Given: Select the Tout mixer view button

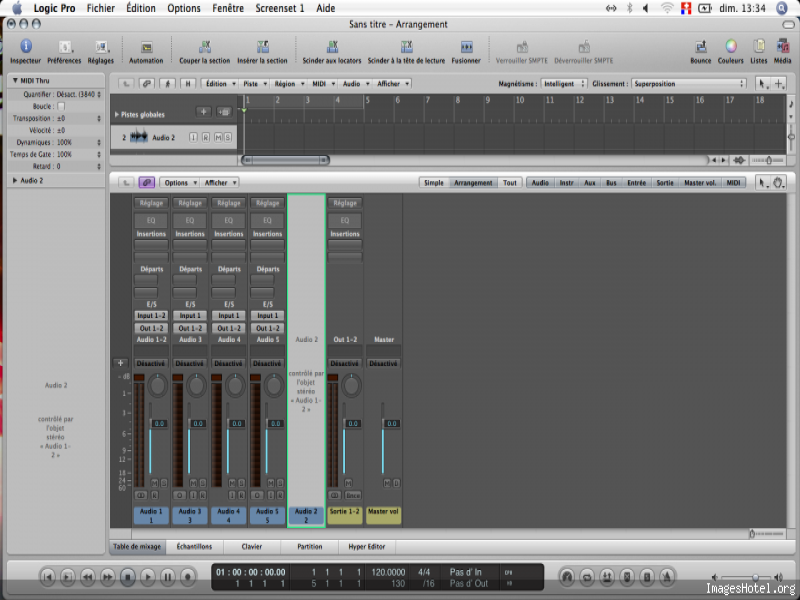Looking at the screenshot, I should point(510,183).
